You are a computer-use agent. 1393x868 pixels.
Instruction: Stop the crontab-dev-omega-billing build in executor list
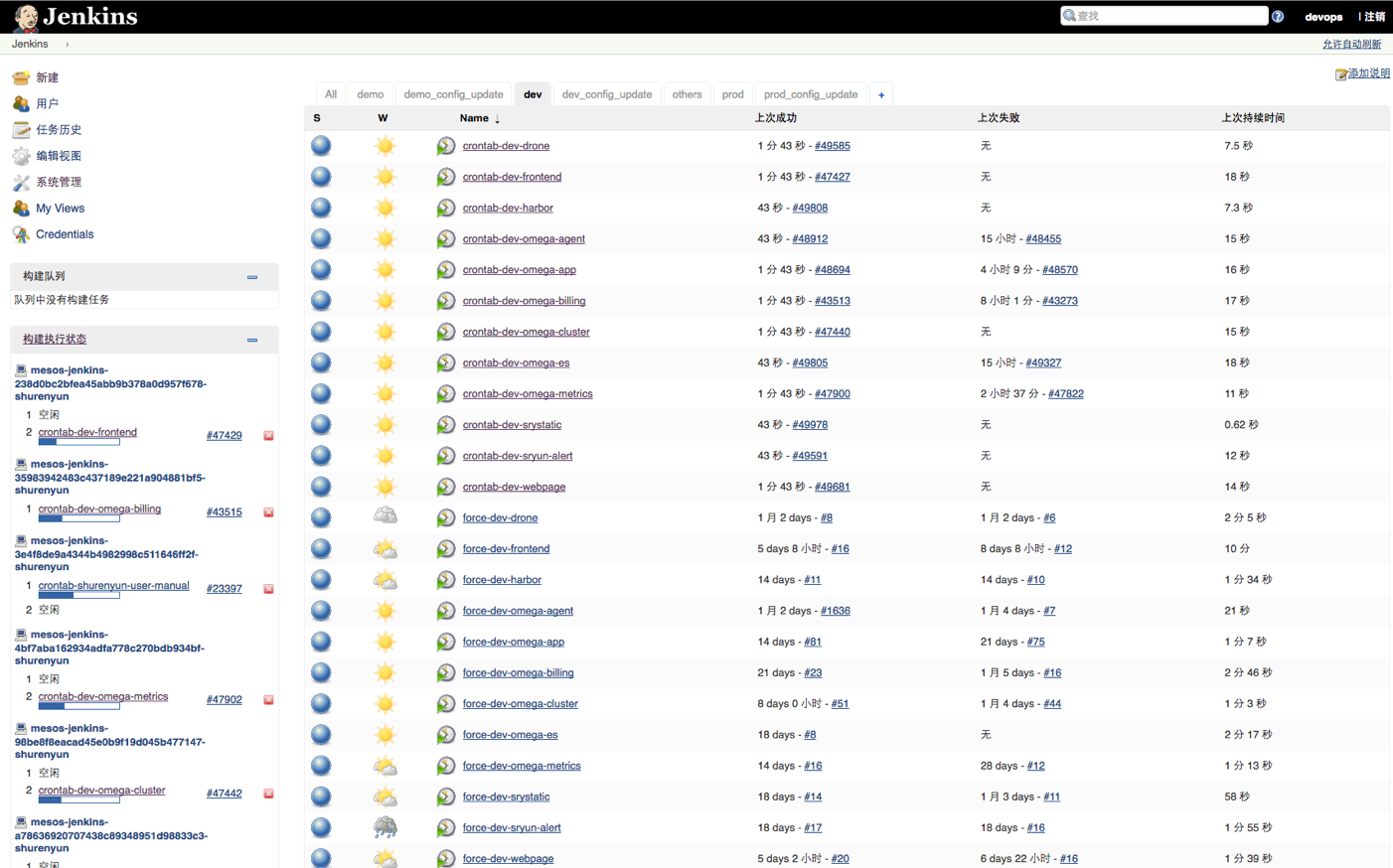[x=268, y=512]
